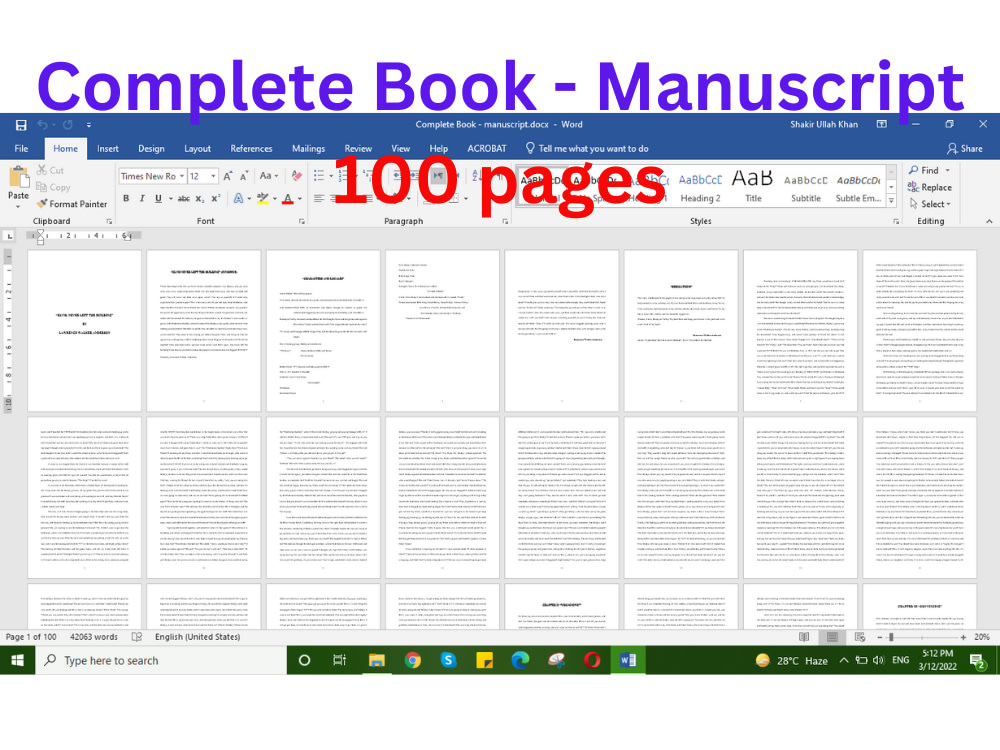This screenshot has width=1000, height=750.
Task: Activate the Format Painter
Action: (72, 204)
